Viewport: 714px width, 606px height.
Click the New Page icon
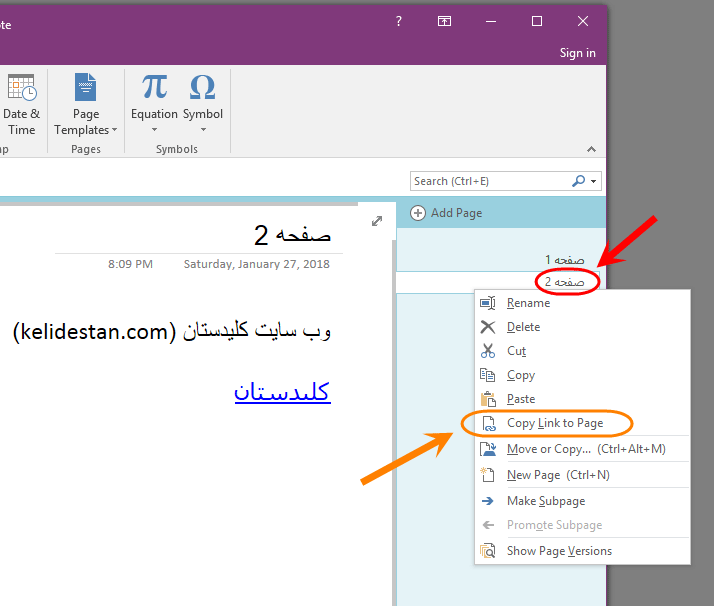click(488, 475)
